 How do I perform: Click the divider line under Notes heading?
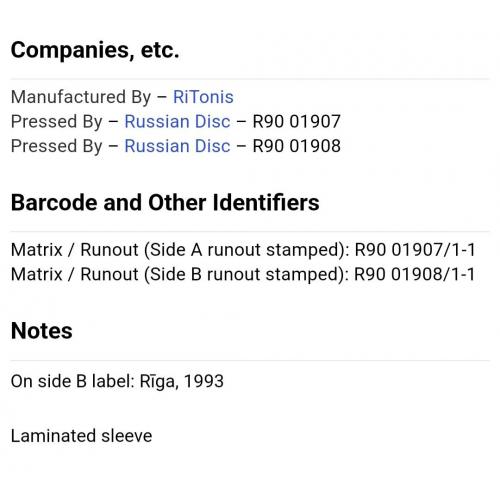[250, 360]
